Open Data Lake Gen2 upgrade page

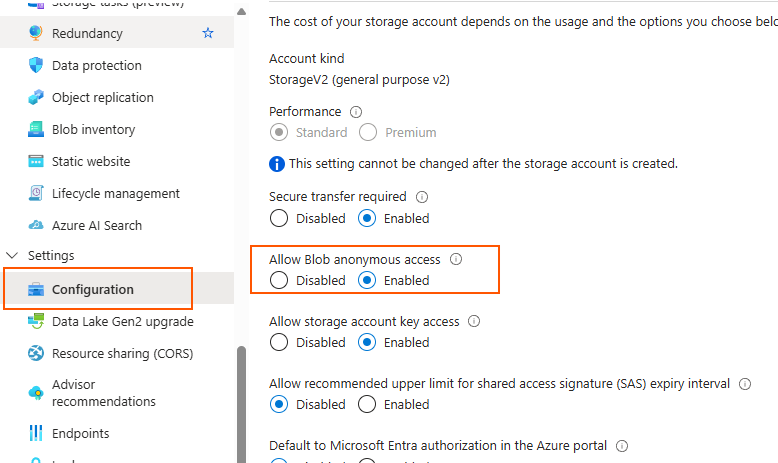pyautogui.click(x=122, y=321)
